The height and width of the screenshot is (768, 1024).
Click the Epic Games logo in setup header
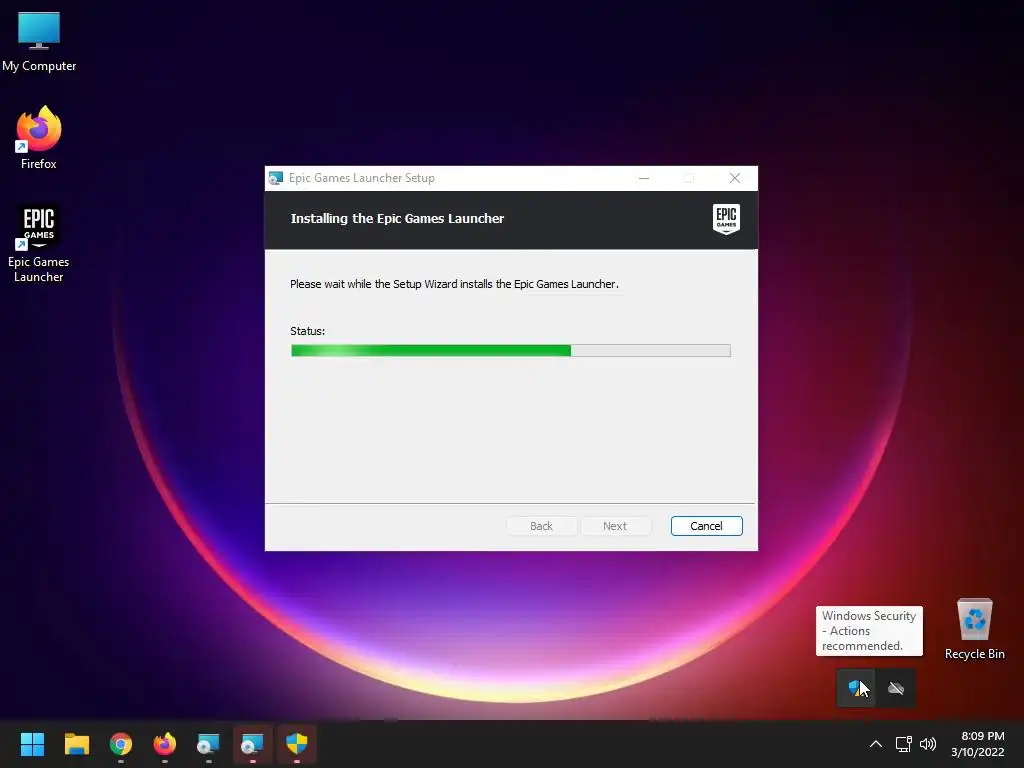tap(726, 219)
